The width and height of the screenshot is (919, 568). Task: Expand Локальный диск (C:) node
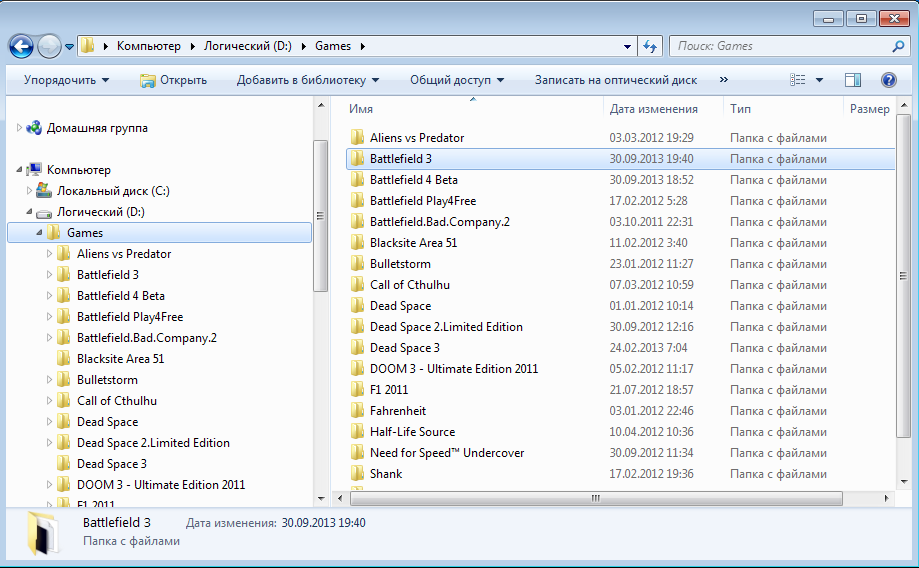29,191
